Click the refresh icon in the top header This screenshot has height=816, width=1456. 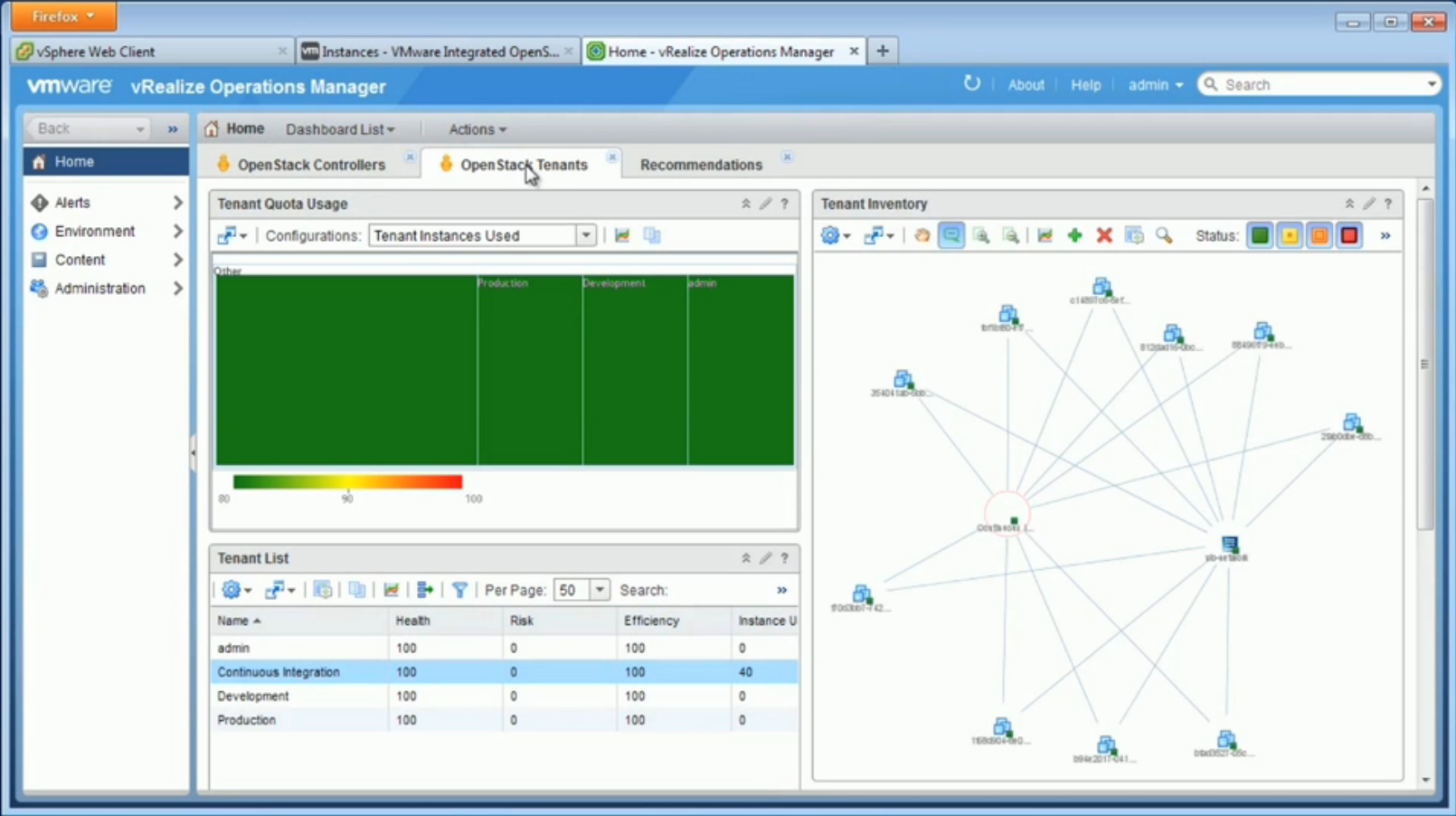point(971,84)
